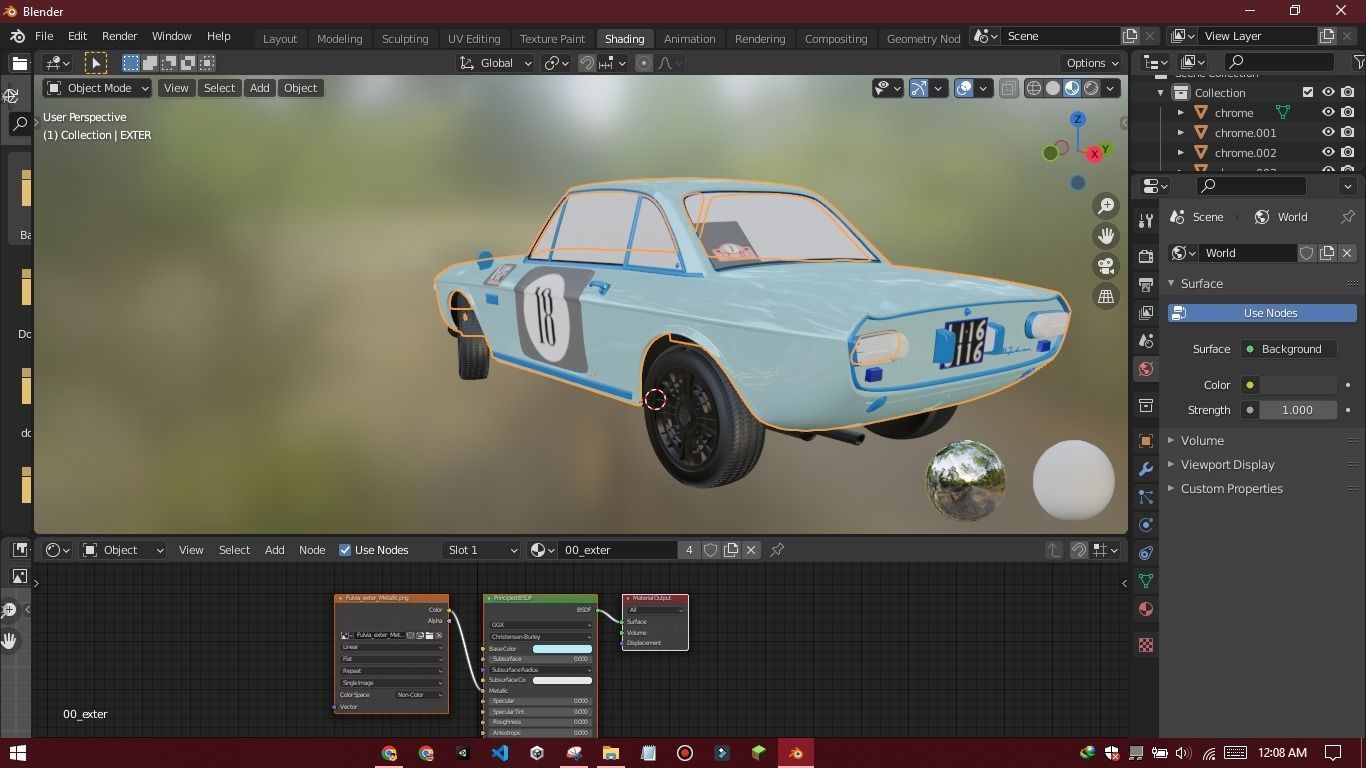The width and height of the screenshot is (1366, 768).
Task: Click the 00_exter material name field
Action: pos(617,550)
